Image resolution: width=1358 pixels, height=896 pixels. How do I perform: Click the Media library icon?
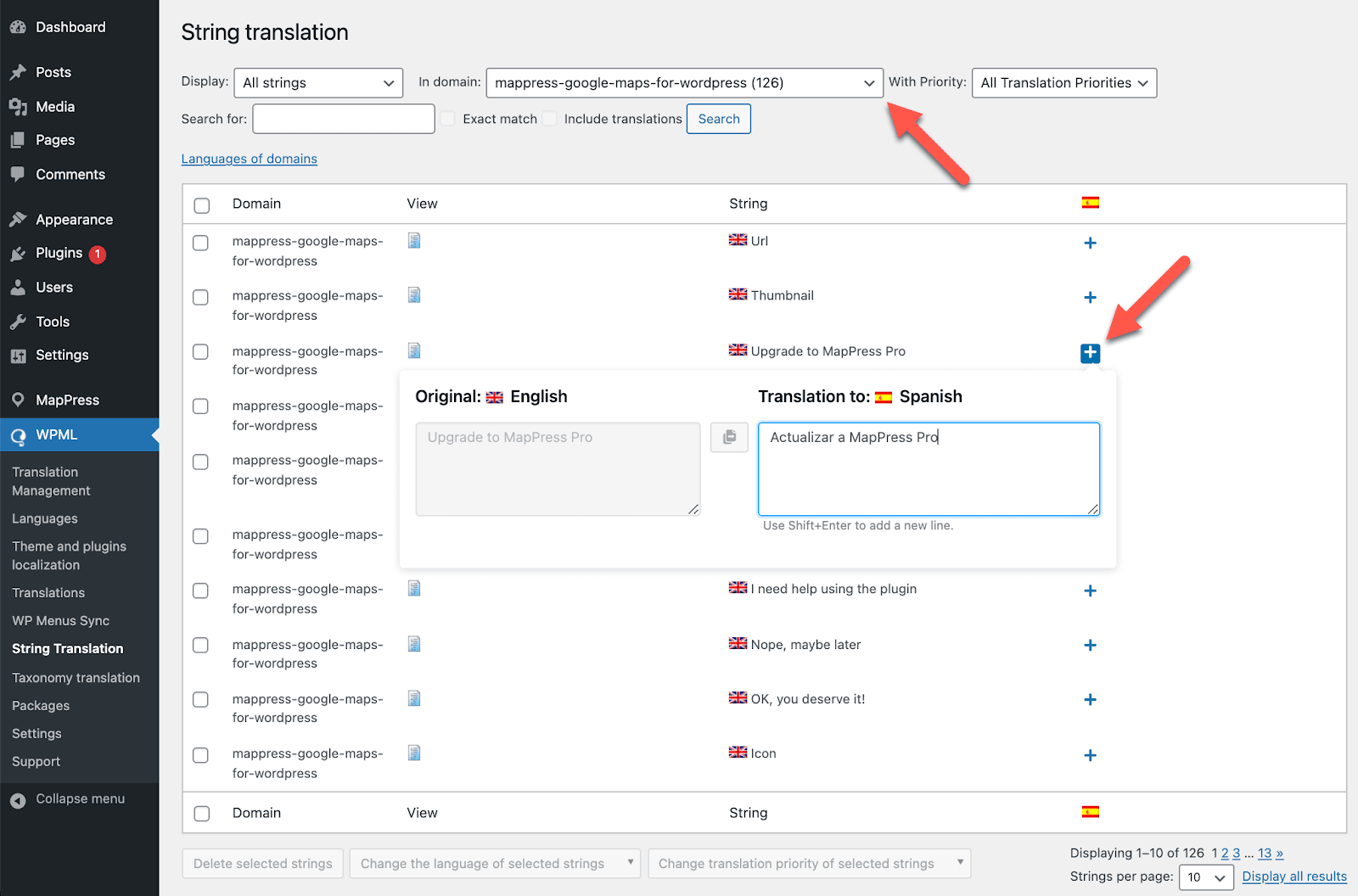point(18,107)
